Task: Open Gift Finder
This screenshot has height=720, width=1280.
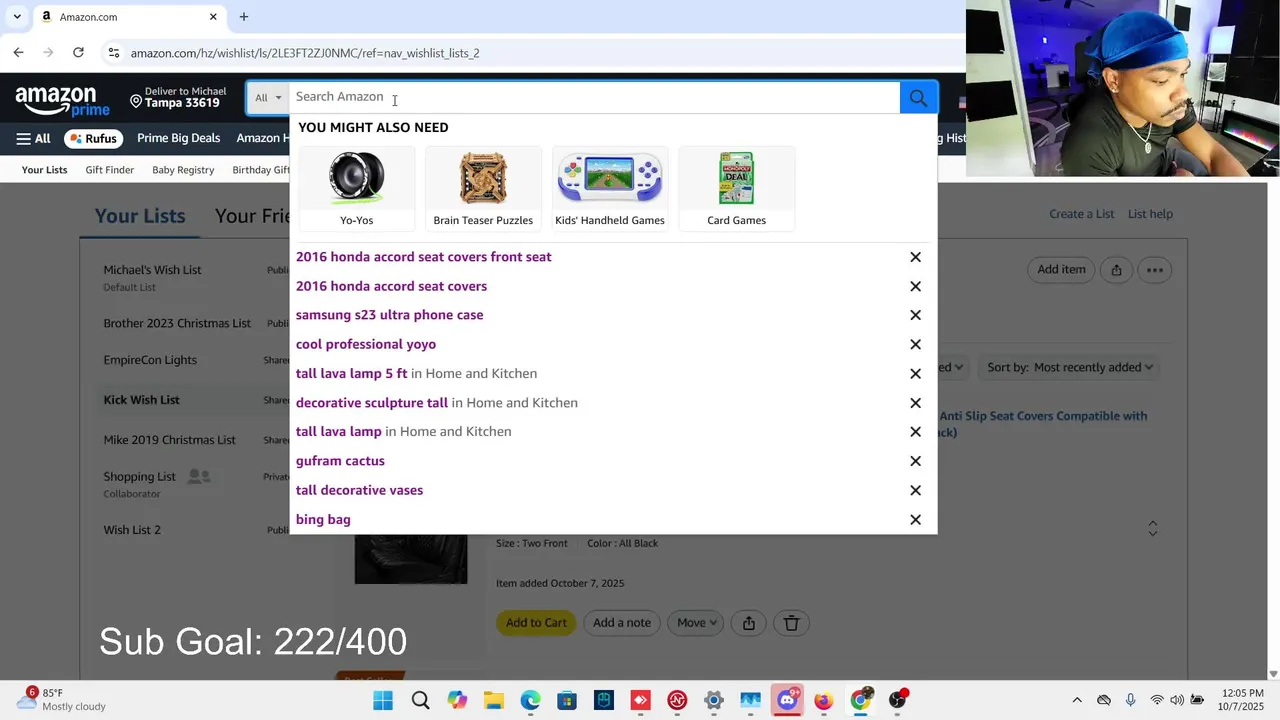Action: coord(109,170)
